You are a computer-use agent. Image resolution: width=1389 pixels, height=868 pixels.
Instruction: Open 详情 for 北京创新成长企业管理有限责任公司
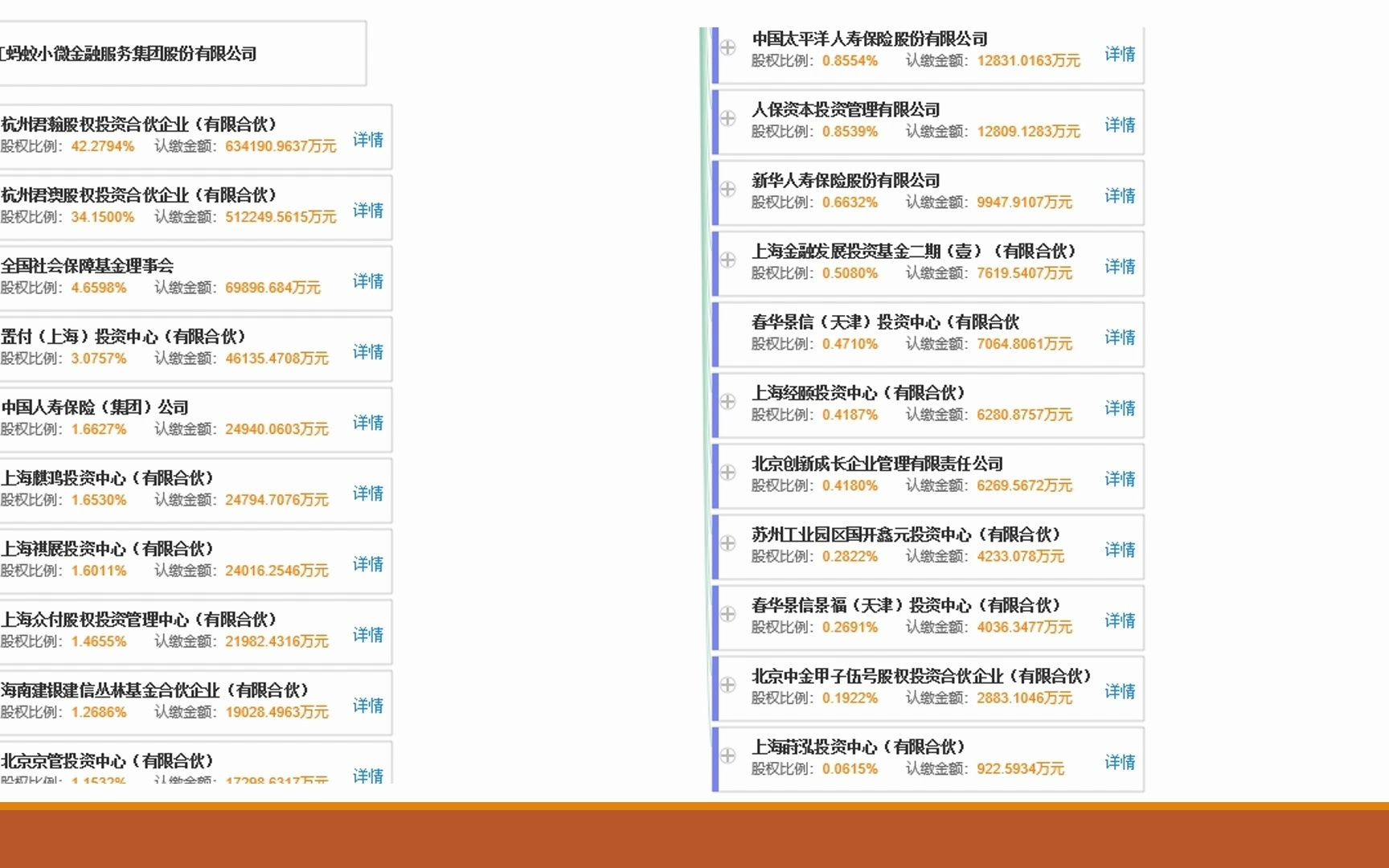(x=1120, y=478)
